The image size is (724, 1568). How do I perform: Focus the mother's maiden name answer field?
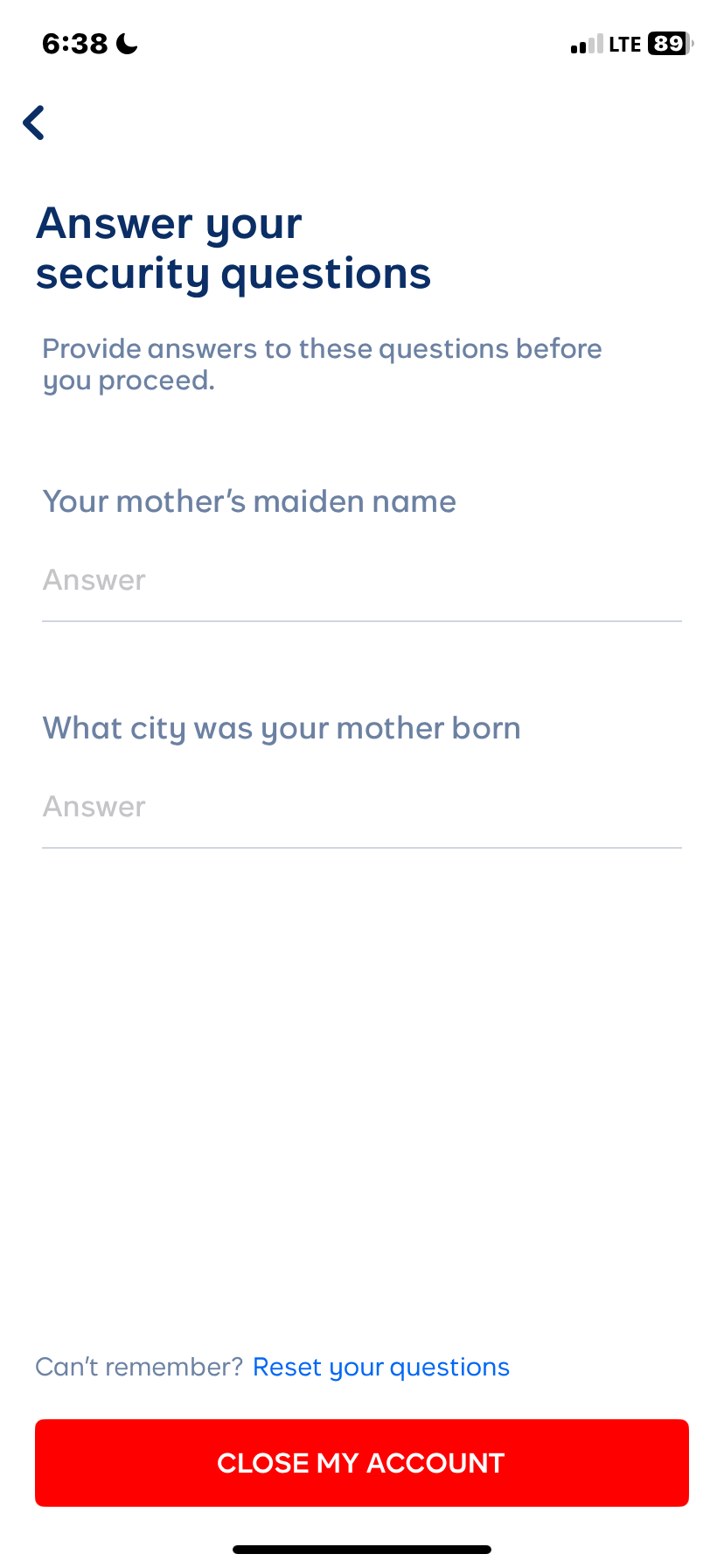coord(362,580)
